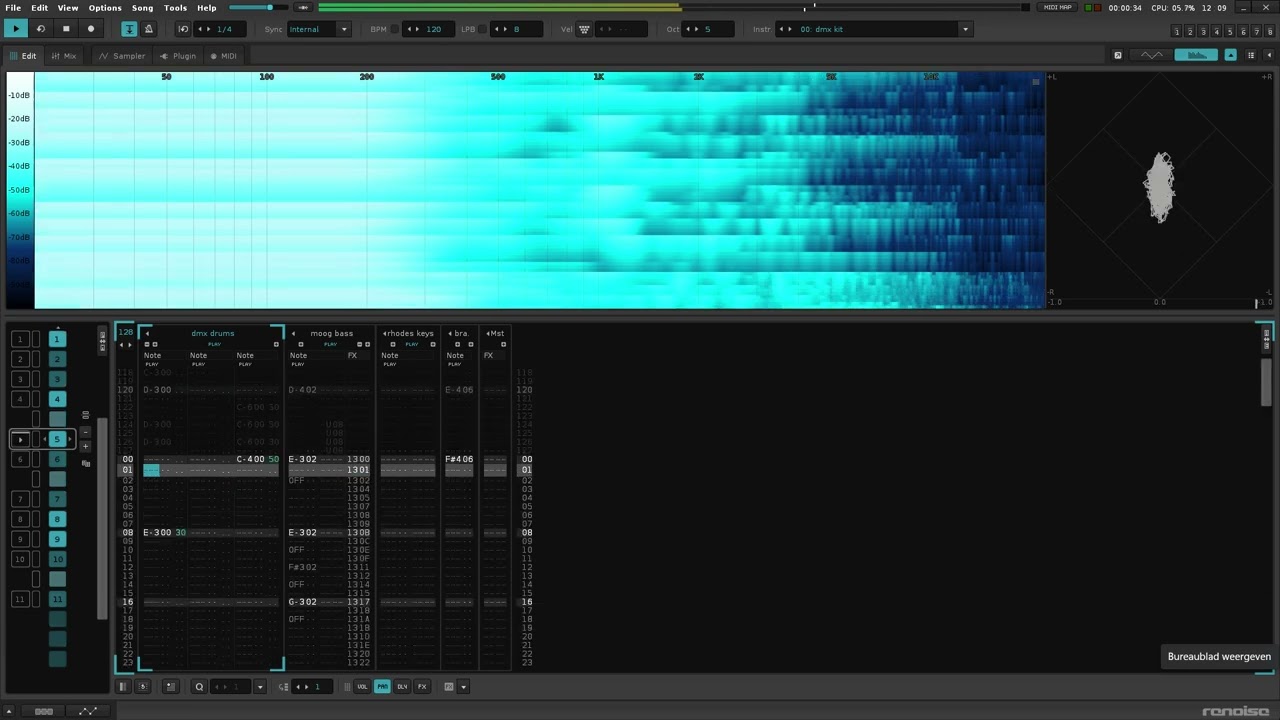Toggle pattern loop playback button
1280x720 pixels.
(x=41, y=29)
